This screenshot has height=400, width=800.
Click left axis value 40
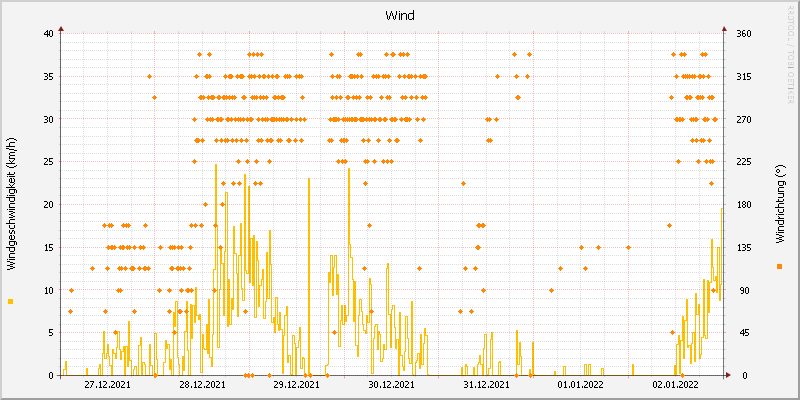(48, 34)
